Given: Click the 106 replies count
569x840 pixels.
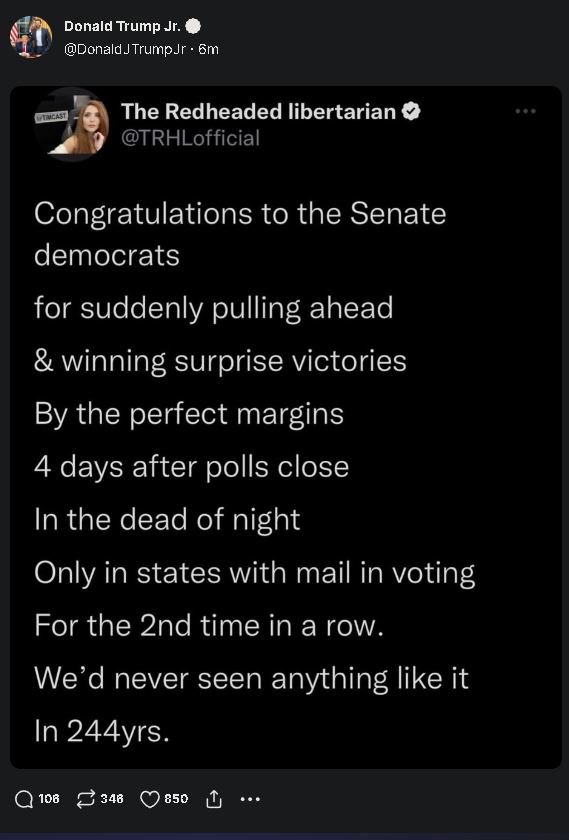Looking at the screenshot, I should [49, 799].
